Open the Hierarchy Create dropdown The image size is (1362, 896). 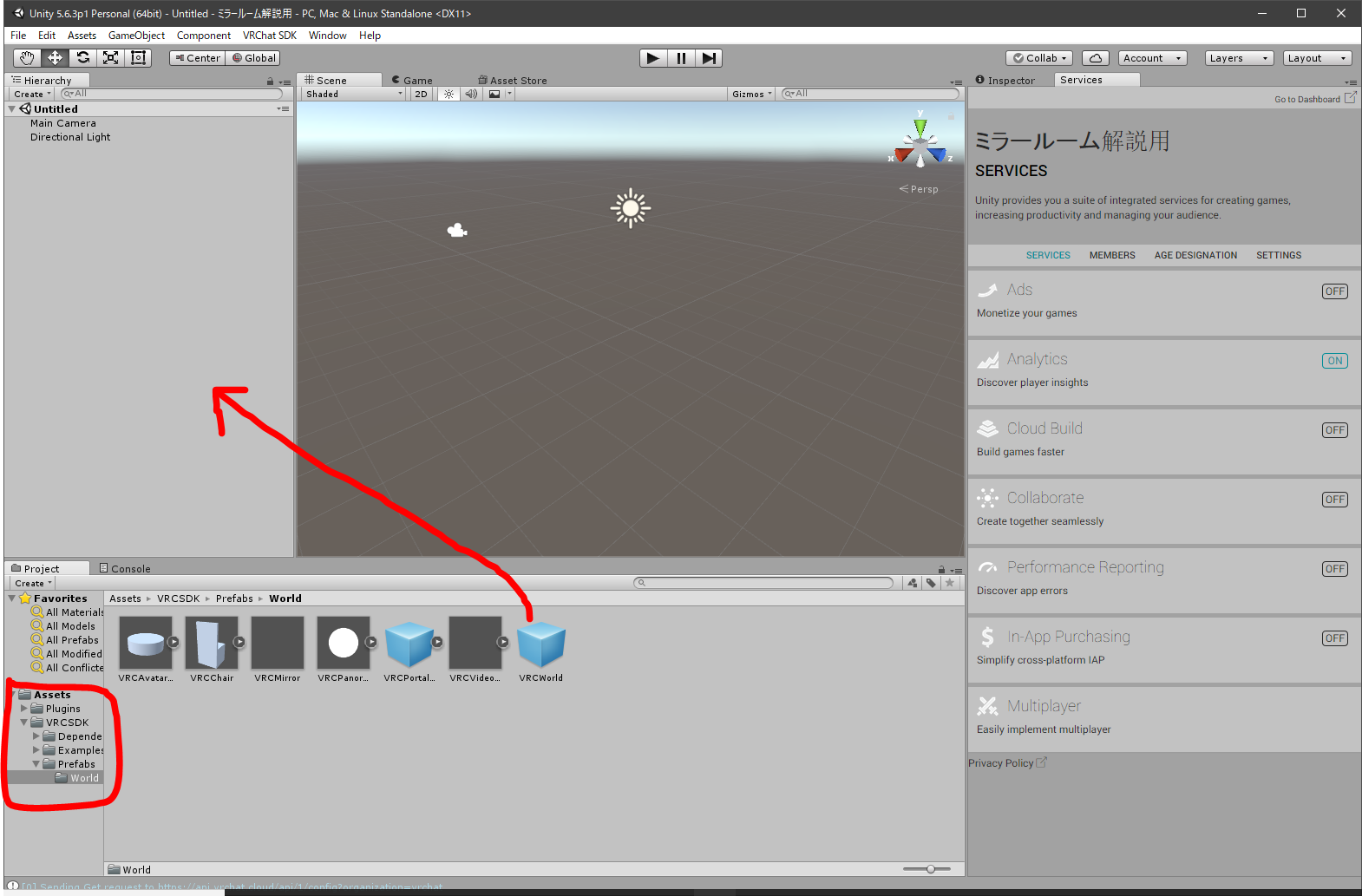coord(32,94)
